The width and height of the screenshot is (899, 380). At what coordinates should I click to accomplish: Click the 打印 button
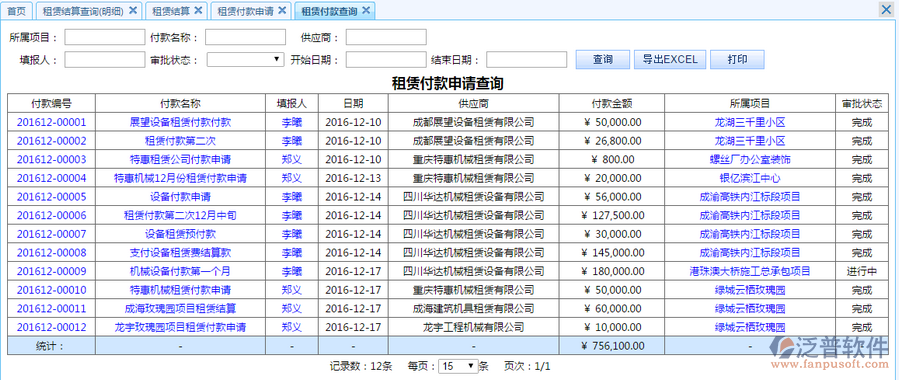[x=737, y=59]
